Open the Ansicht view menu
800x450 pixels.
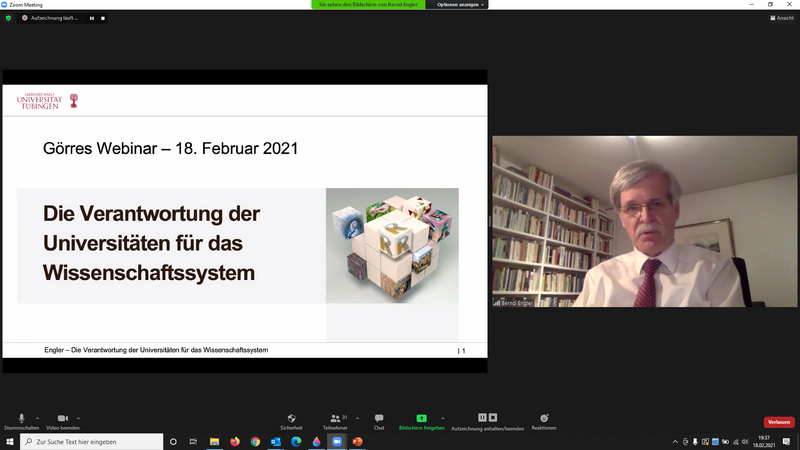pos(784,18)
